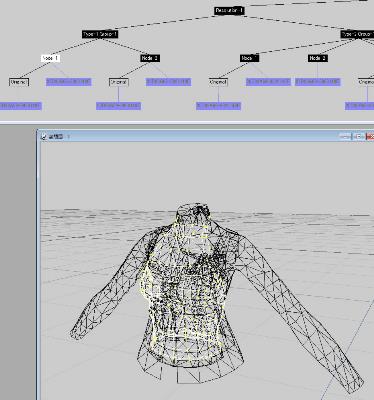
Task: Select the root Resolution 1 node
Action: coord(229,11)
